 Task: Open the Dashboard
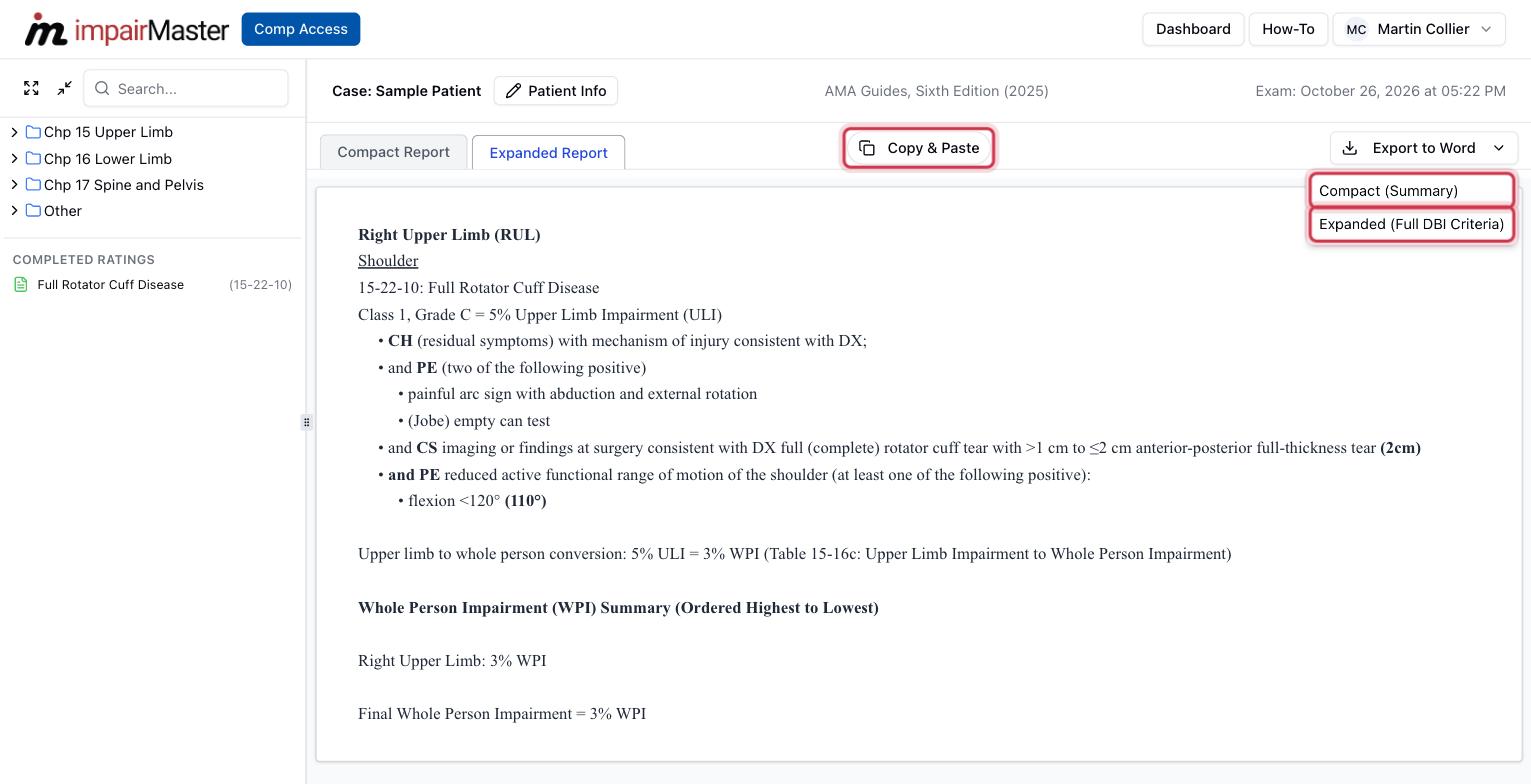coord(1193,29)
